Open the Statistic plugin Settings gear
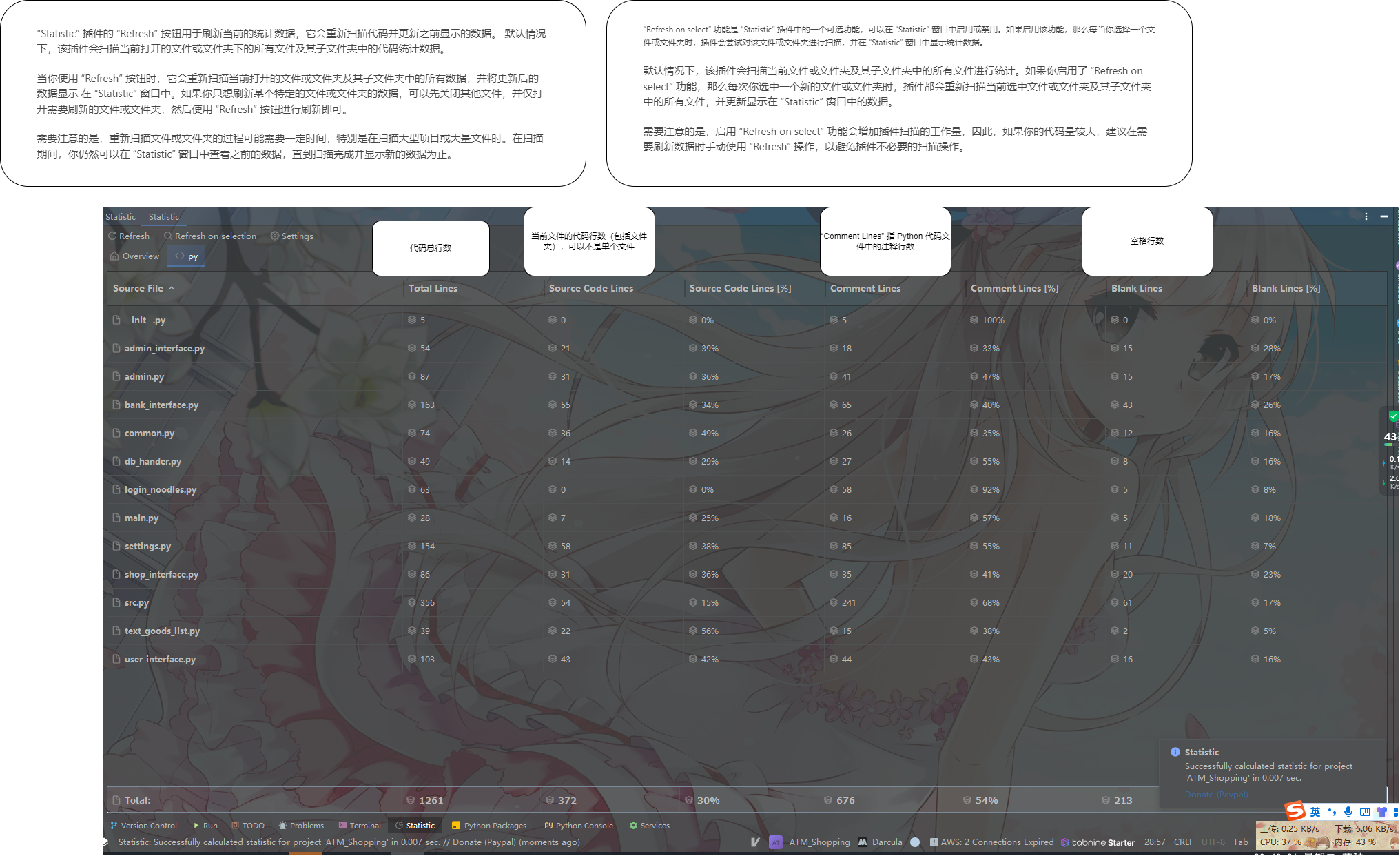 tap(291, 236)
